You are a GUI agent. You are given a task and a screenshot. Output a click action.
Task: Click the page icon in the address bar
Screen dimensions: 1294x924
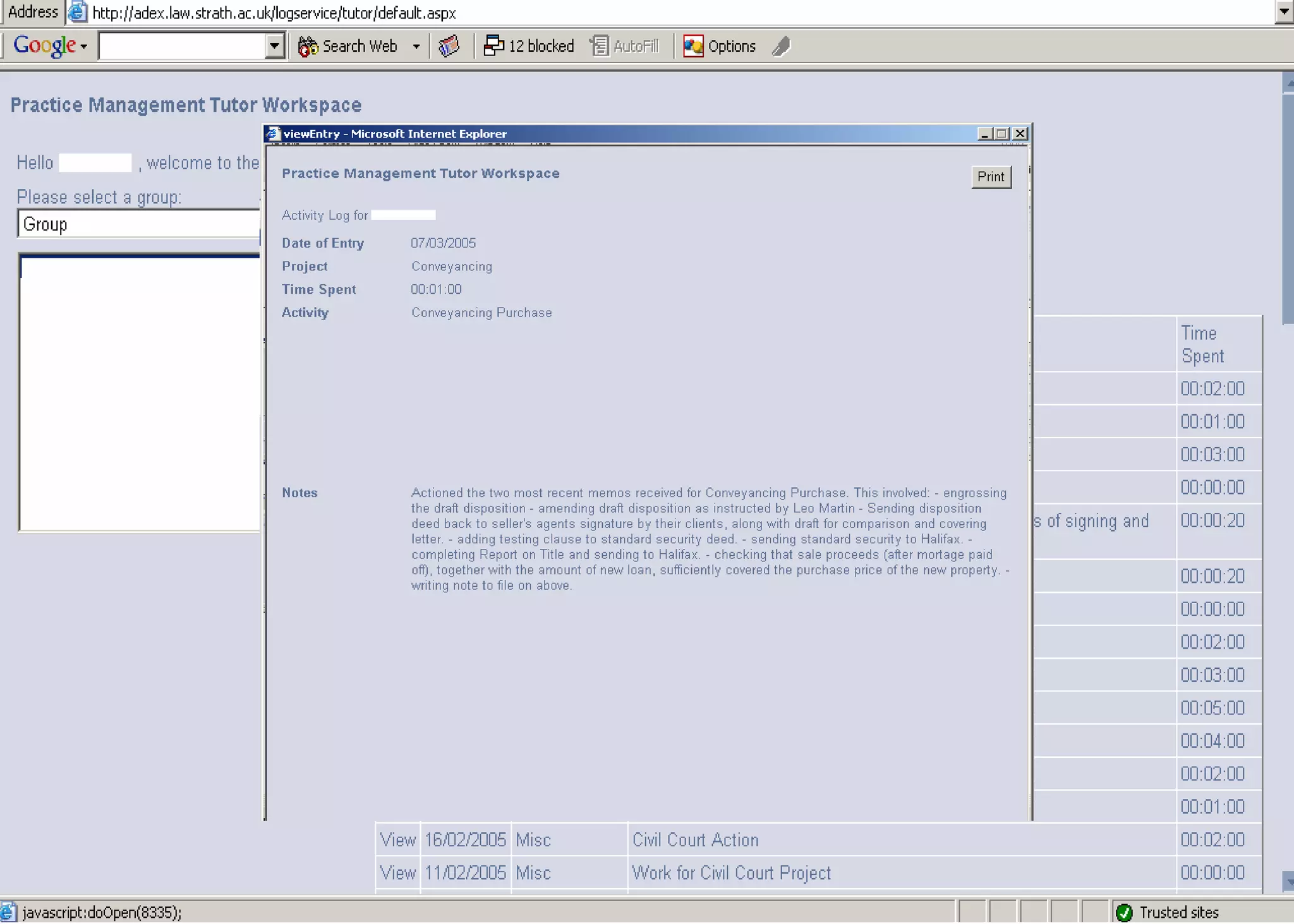tap(77, 12)
